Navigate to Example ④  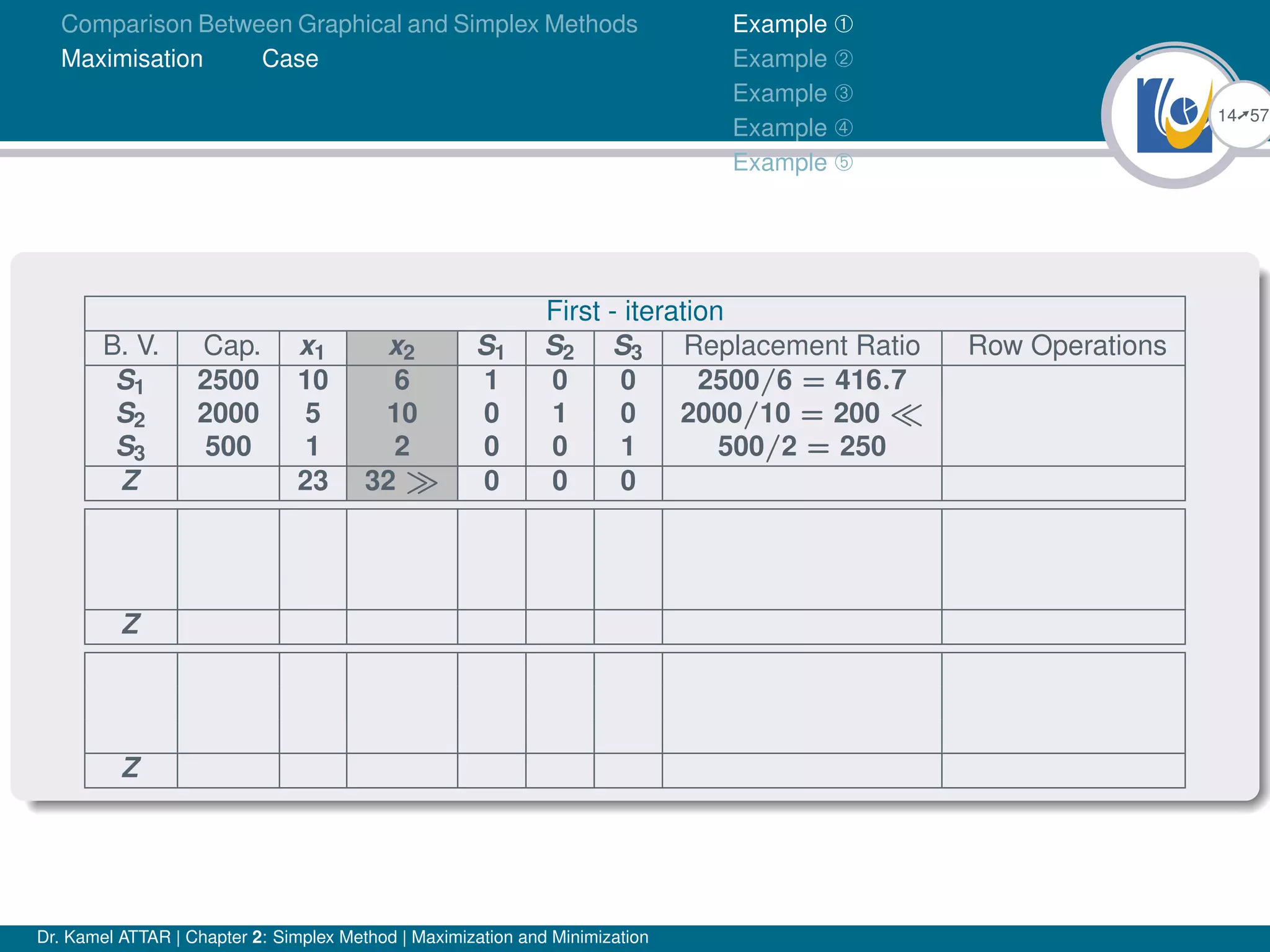(x=792, y=128)
